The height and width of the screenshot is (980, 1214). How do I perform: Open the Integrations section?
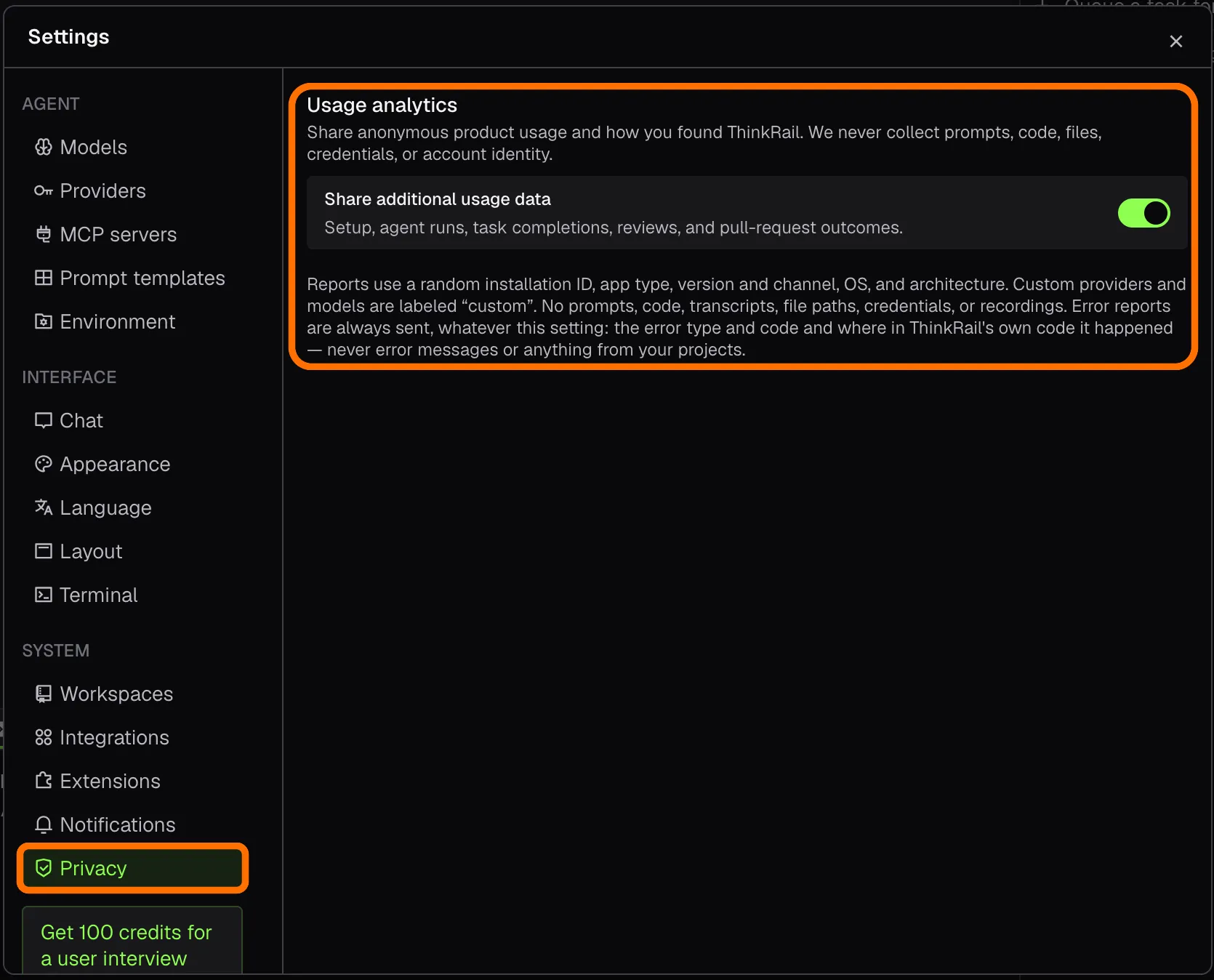tap(132, 737)
